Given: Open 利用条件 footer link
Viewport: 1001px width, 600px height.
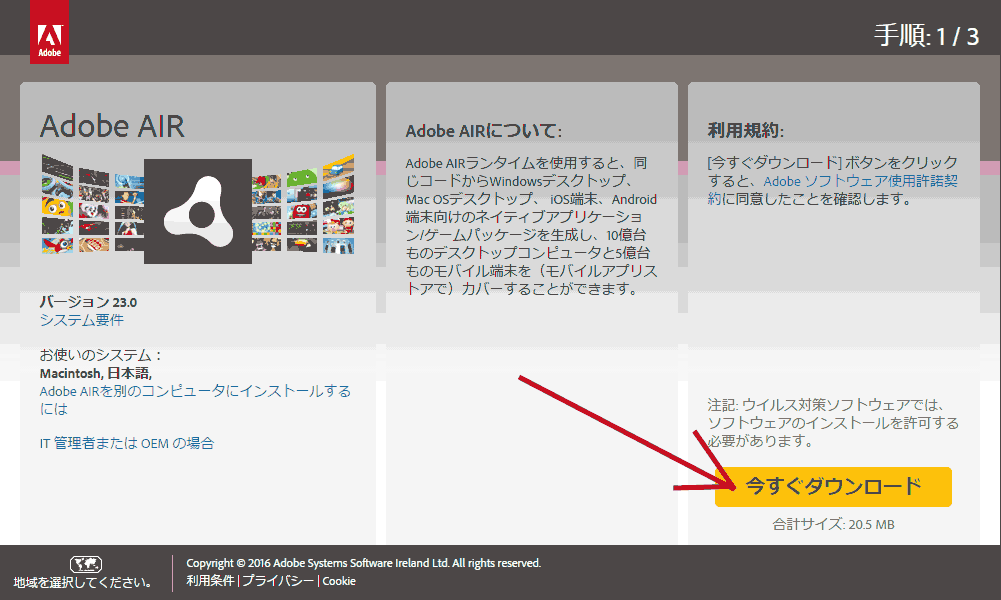Looking at the screenshot, I should click(x=210, y=581).
